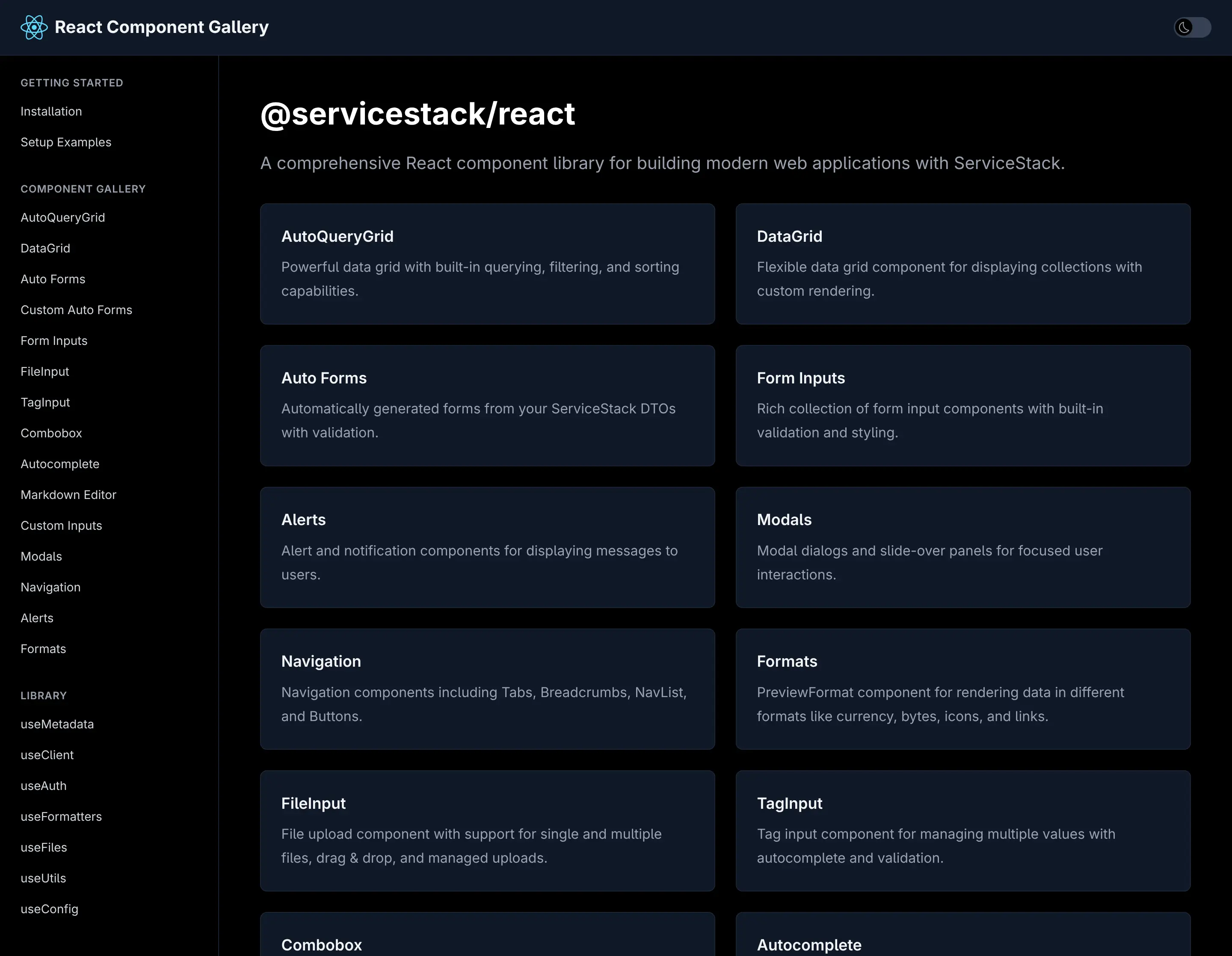Open the FileInput upload component card
The image size is (1232, 956).
(x=487, y=831)
